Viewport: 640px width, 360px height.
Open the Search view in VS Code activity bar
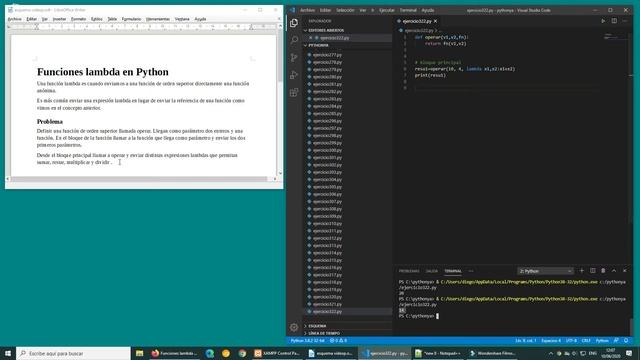click(x=294, y=40)
